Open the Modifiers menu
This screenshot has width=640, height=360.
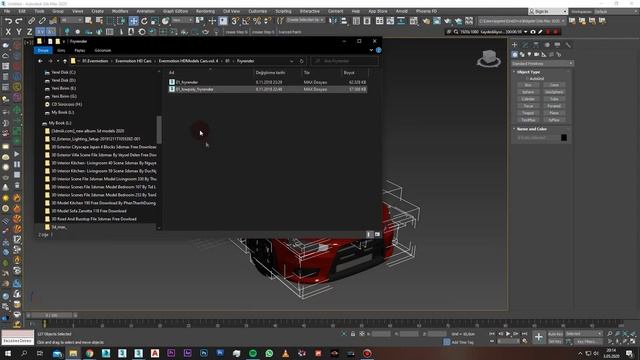tap(120, 11)
